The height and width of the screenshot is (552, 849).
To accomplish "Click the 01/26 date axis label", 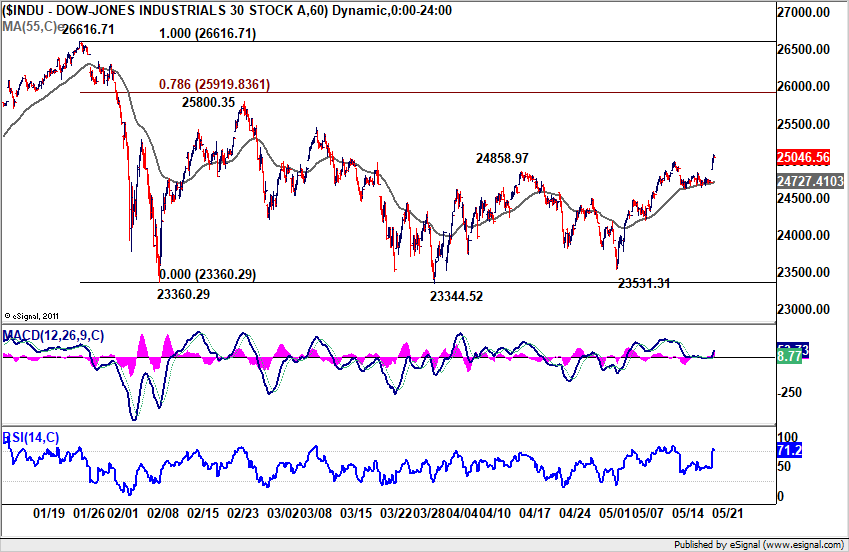I will tap(89, 513).
